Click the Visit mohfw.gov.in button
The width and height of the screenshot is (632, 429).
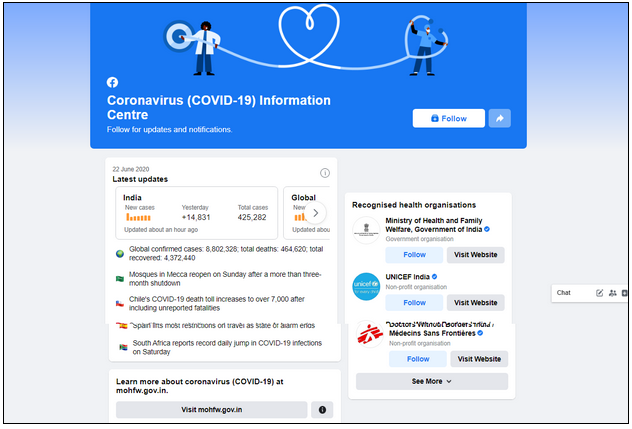click(x=212, y=410)
